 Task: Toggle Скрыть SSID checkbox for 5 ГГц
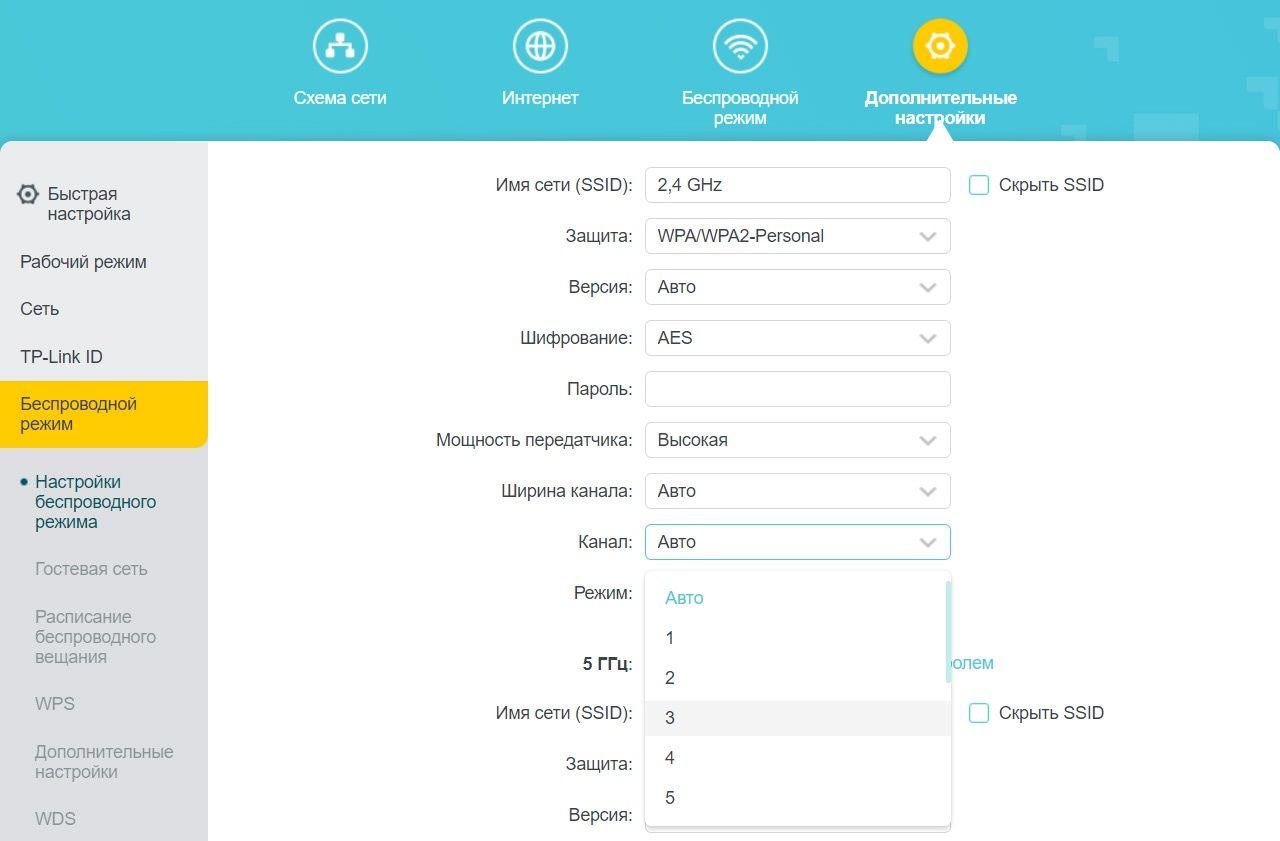point(979,713)
